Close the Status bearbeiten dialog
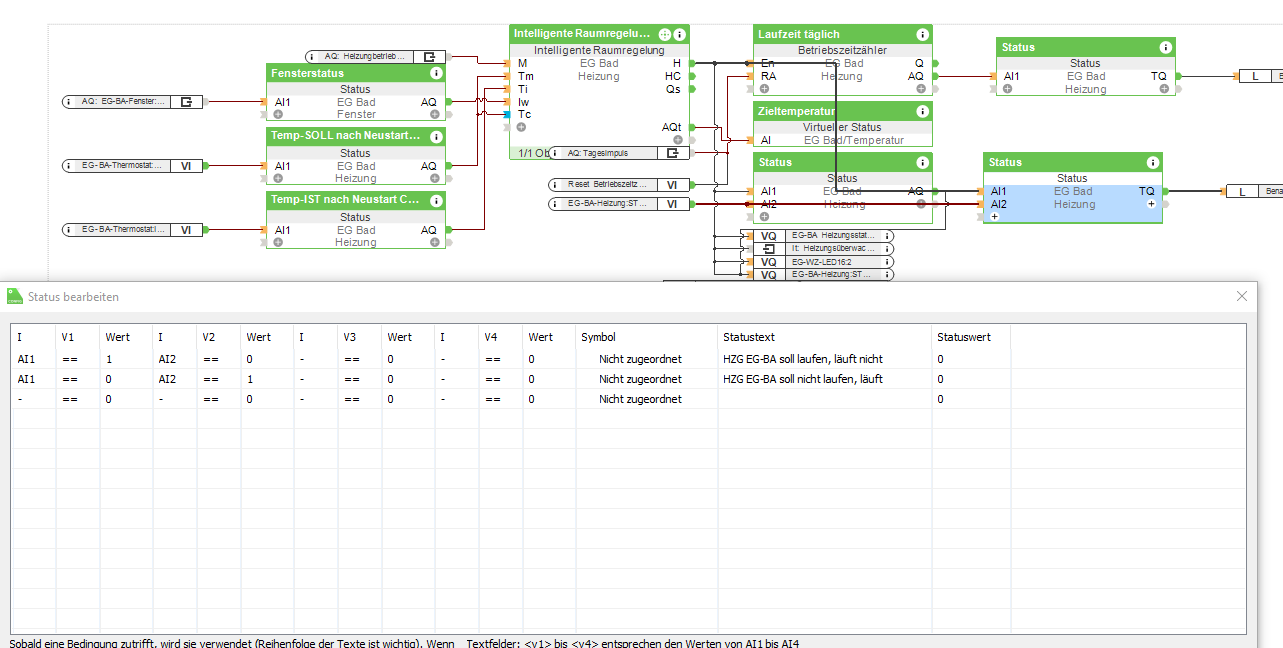This screenshot has height=648, width=1283. (1242, 296)
